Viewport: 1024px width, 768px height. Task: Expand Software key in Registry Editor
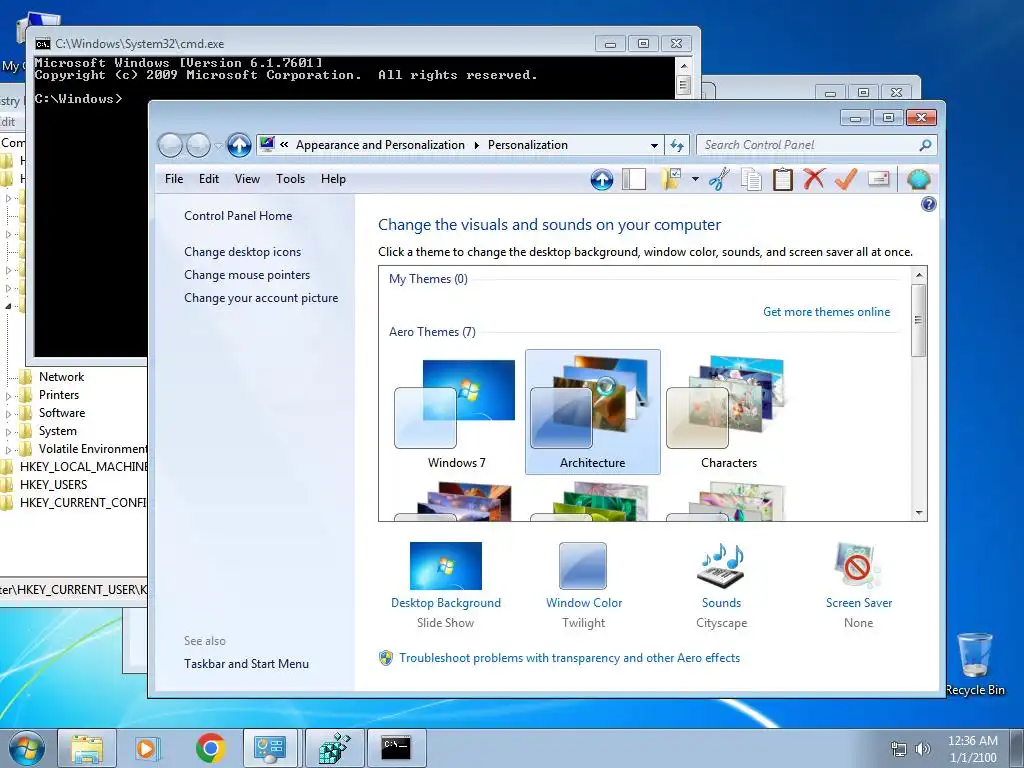pos(8,413)
